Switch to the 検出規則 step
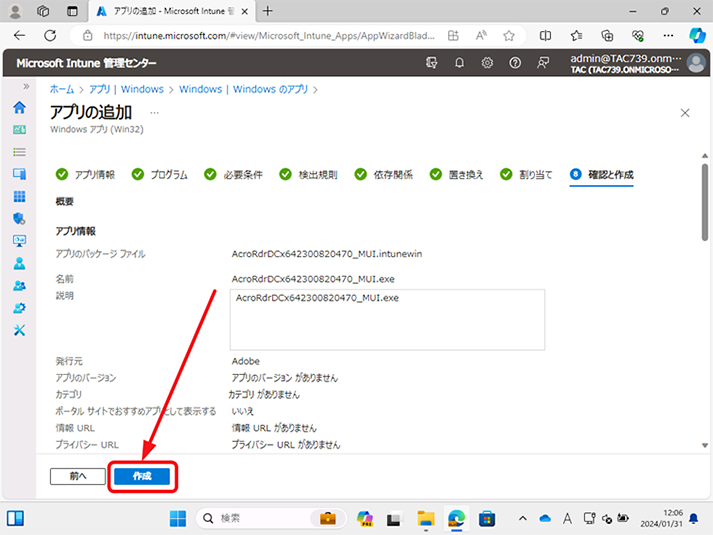This screenshot has height=535, width=713. coord(308,175)
